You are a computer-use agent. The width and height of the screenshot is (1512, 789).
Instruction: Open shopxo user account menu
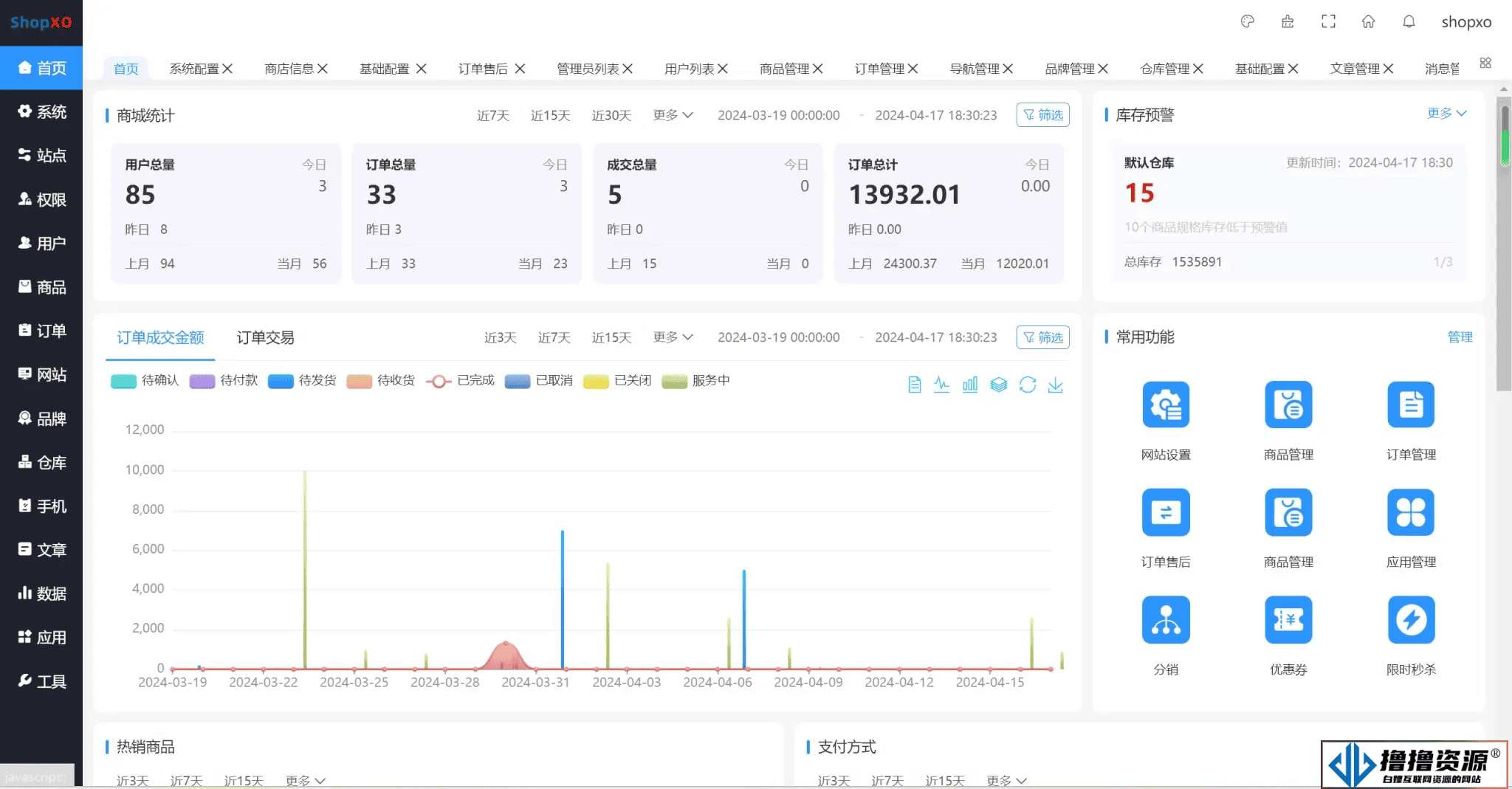tap(1466, 21)
